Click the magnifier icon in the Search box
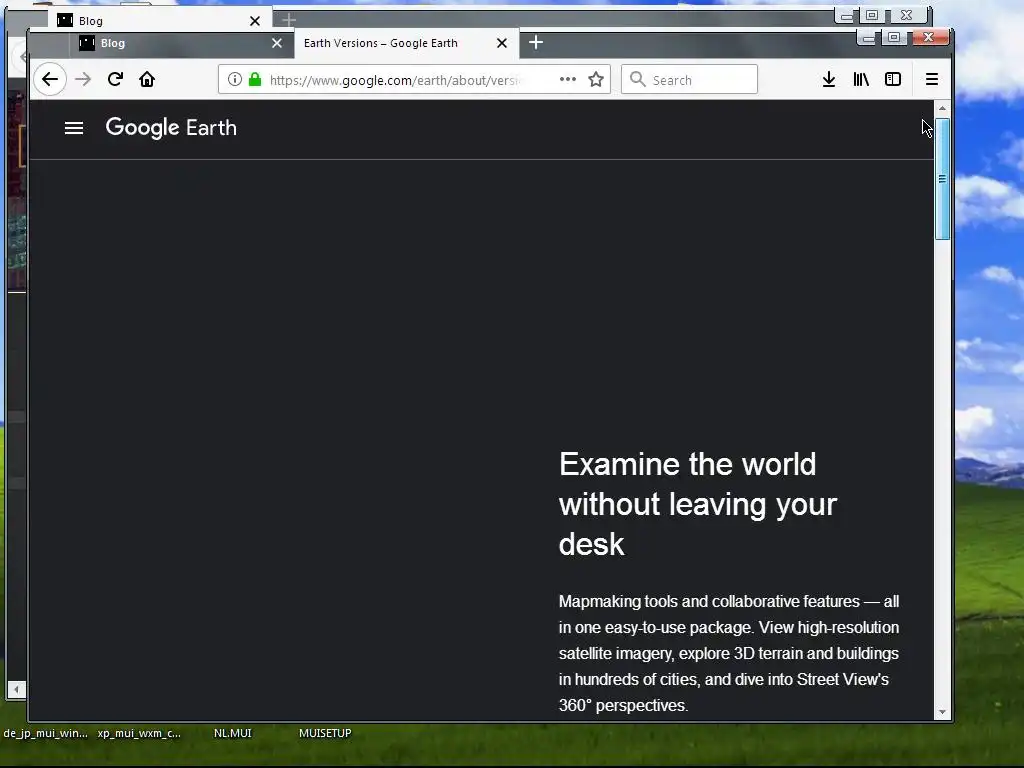The width and height of the screenshot is (1024, 768). tap(638, 80)
